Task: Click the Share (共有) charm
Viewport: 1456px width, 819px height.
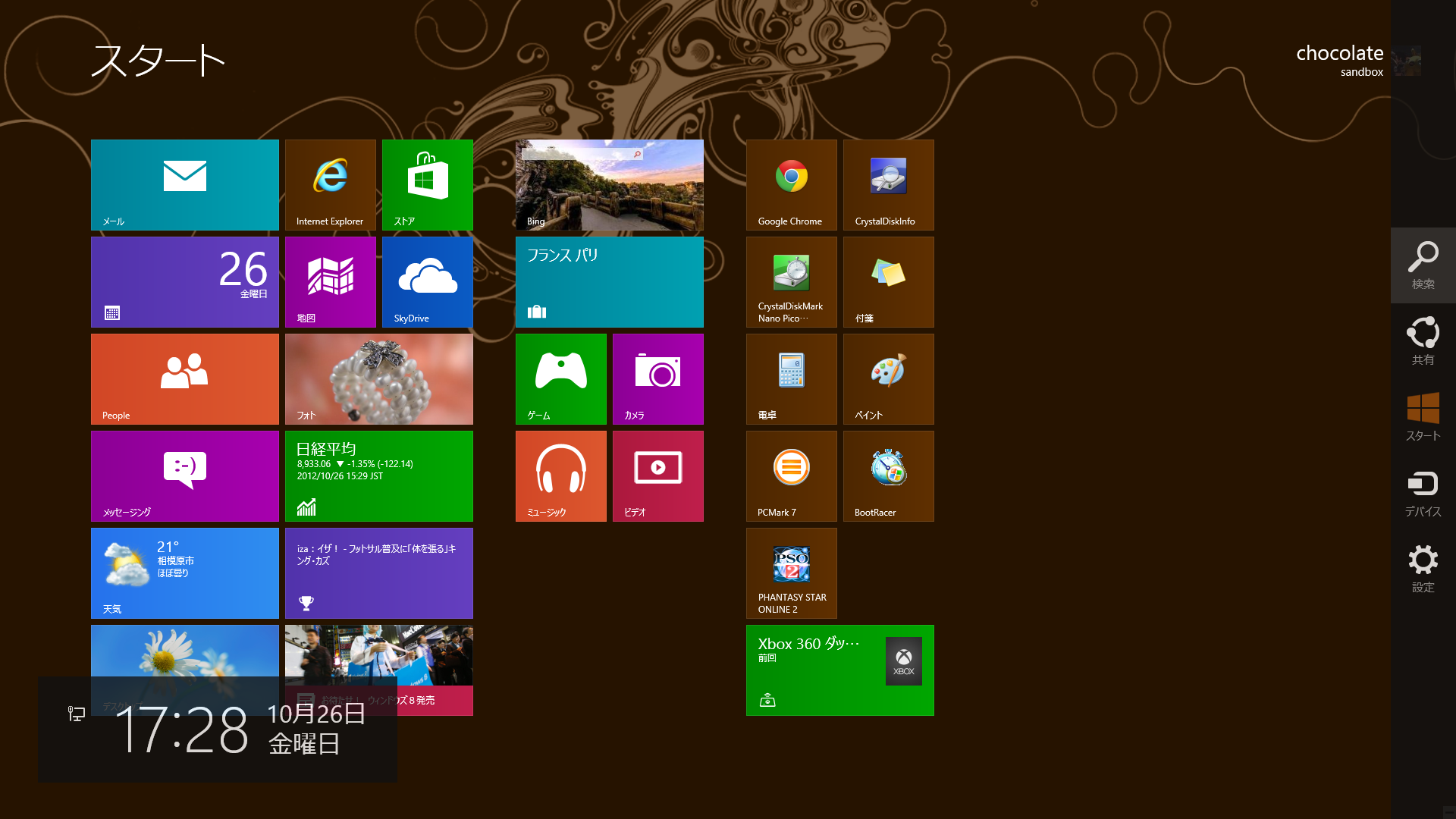Action: [x=1423, y=340]
